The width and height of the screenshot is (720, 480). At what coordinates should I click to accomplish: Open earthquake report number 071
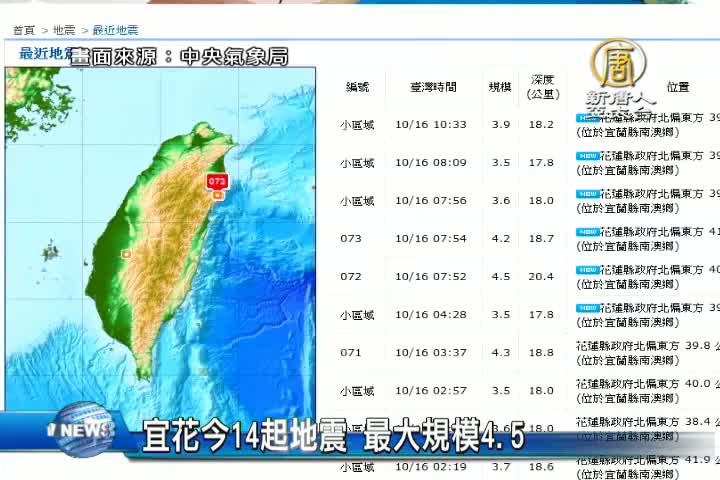tap(351, 353)
